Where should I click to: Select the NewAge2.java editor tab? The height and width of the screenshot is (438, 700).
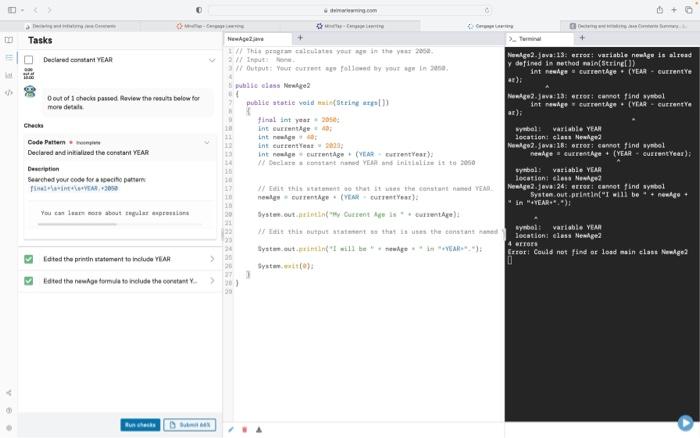(x=257, y=39)
